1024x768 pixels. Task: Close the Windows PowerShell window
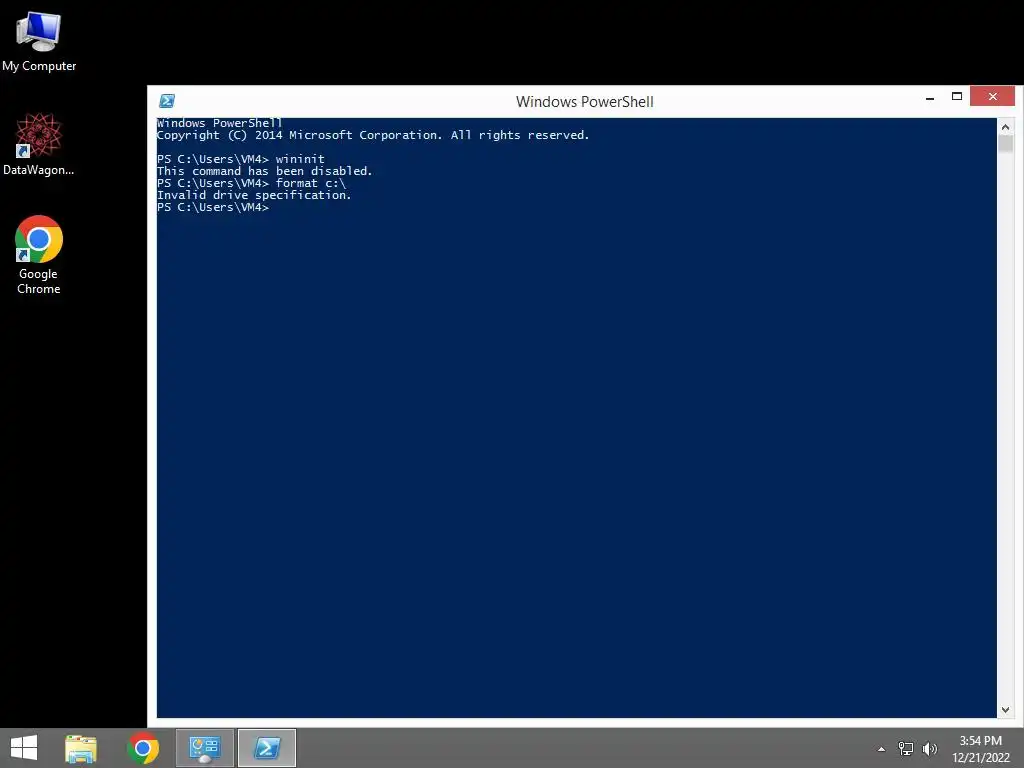click(x=992, y=97)
